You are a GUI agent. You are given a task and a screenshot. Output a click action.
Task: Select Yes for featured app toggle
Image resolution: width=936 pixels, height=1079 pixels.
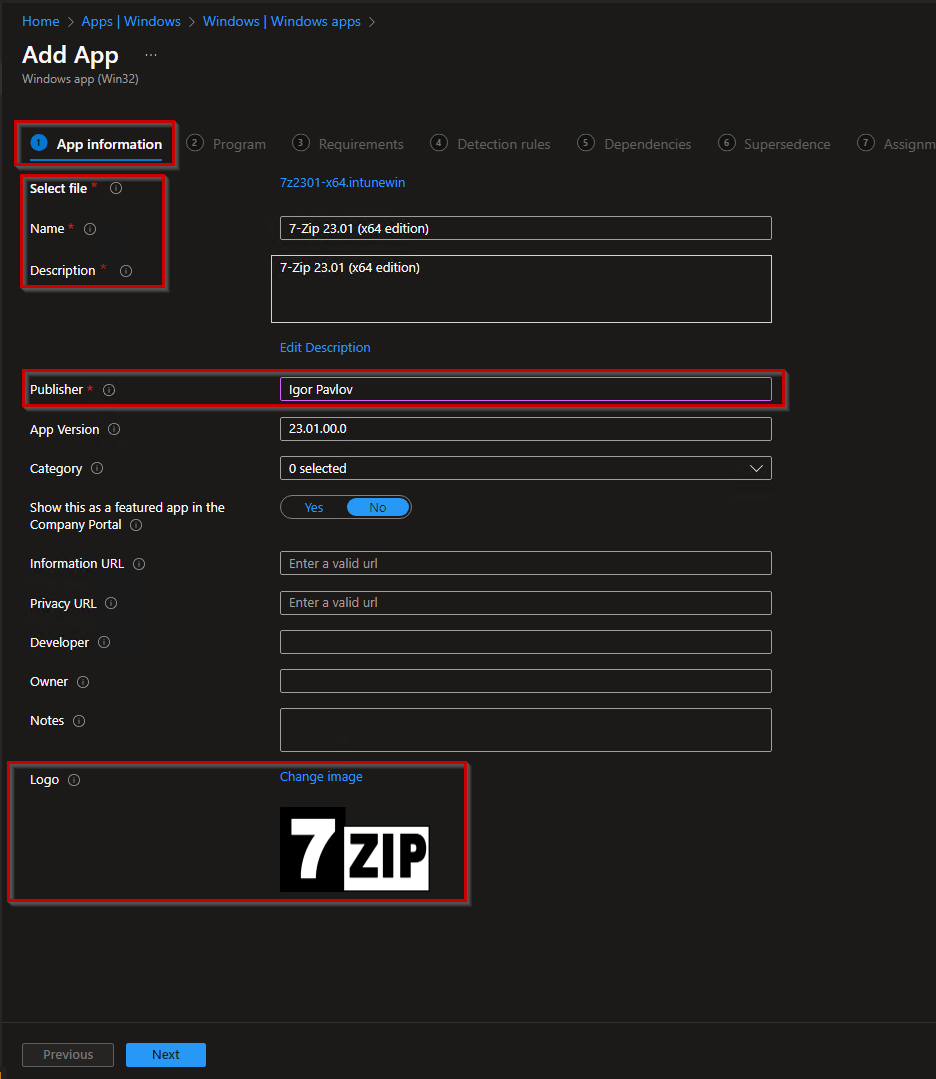[314, 508]
